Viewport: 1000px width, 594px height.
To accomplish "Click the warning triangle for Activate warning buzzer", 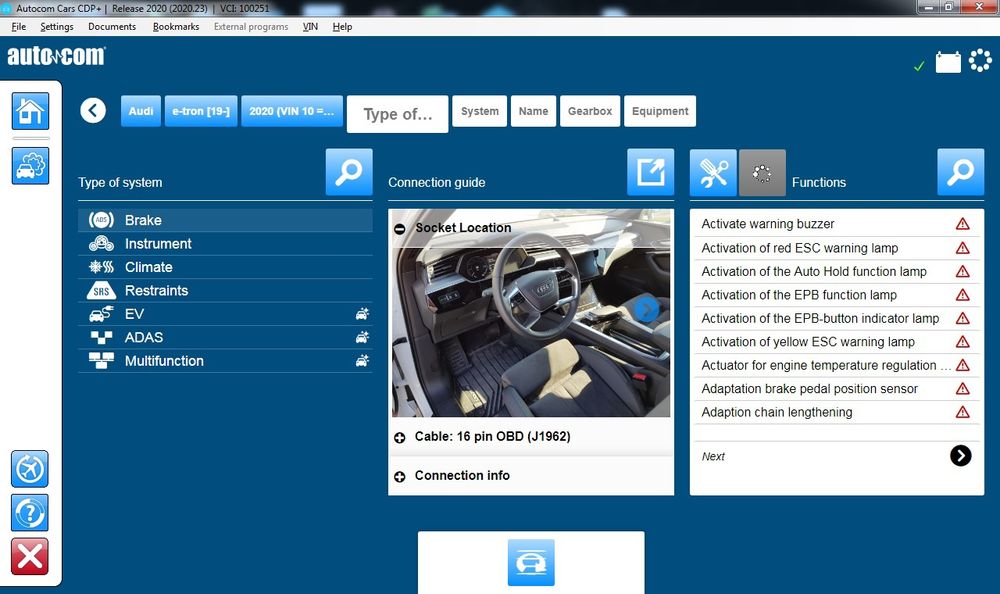I will click(963, 224).
